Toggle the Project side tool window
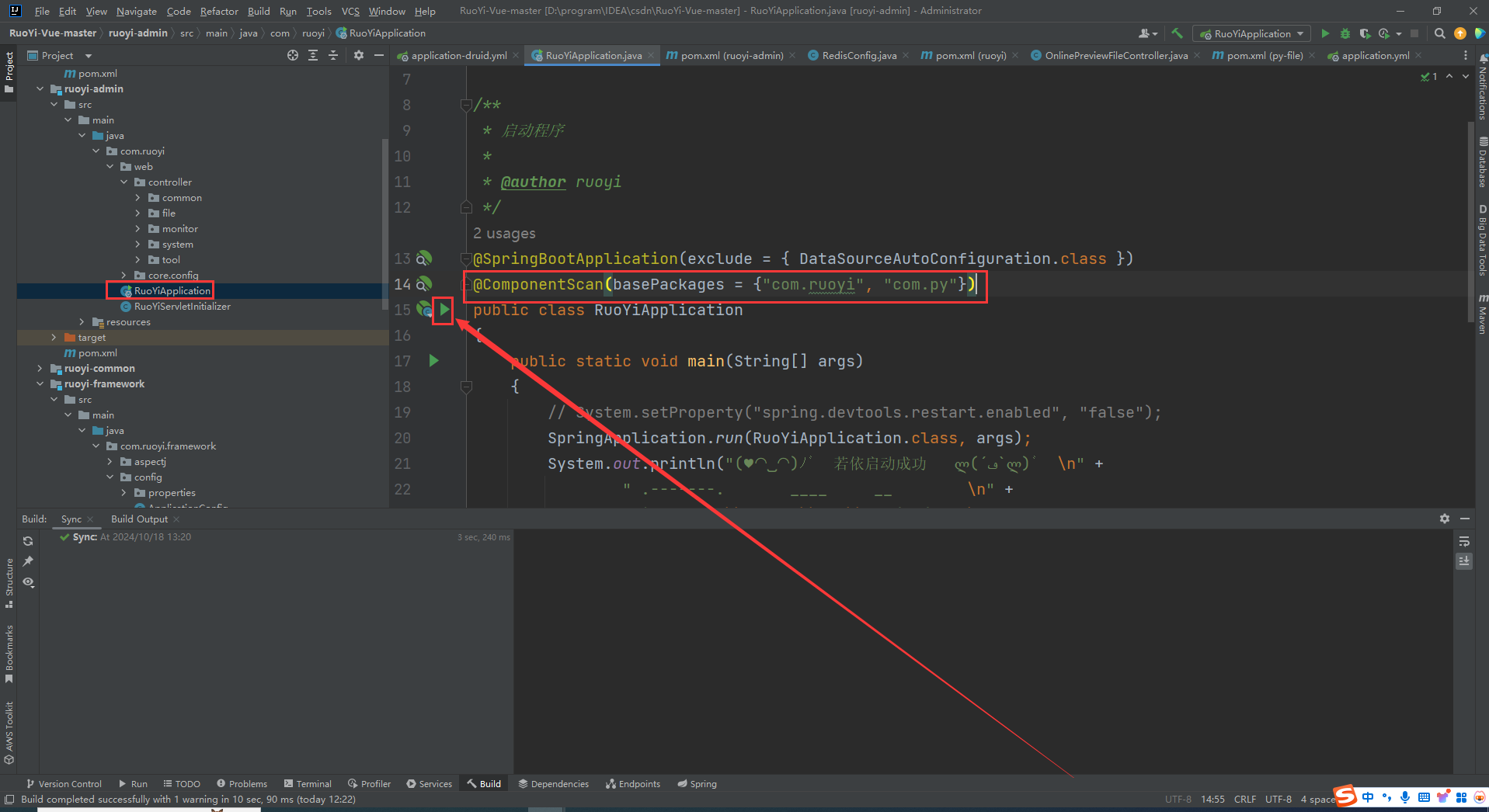Image resolution: width=1489 pixels, height=812 pixels. [x=9, y=71]
